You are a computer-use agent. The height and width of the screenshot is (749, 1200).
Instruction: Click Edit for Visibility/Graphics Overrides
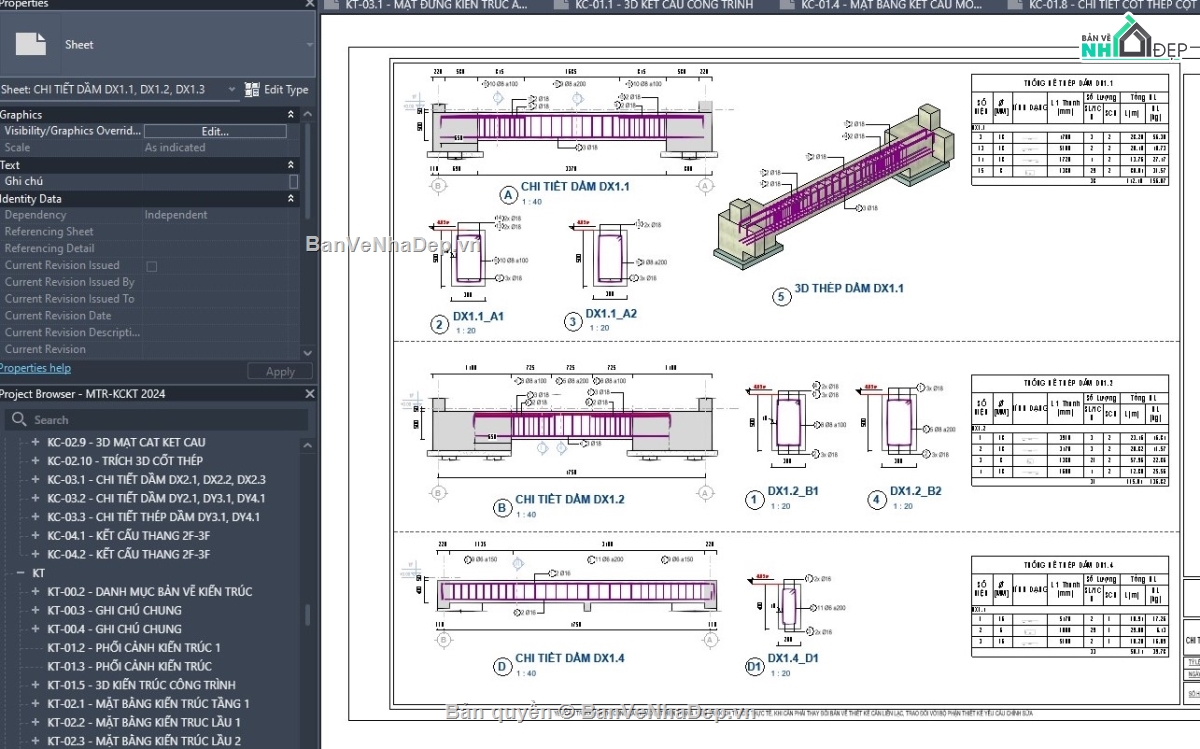click(x=215, y=131)
